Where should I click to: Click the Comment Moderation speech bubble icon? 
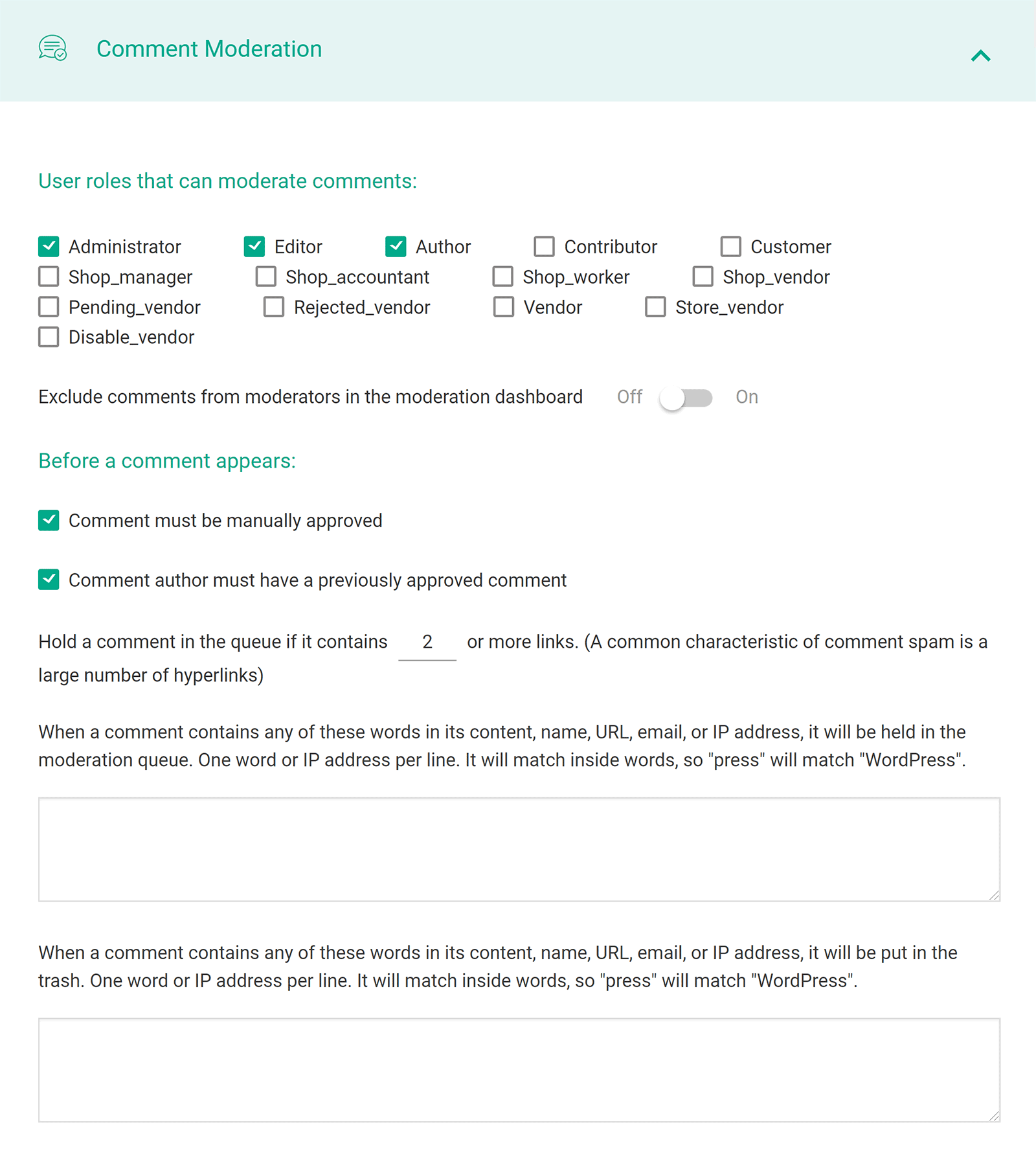click(x=52, y=49)
